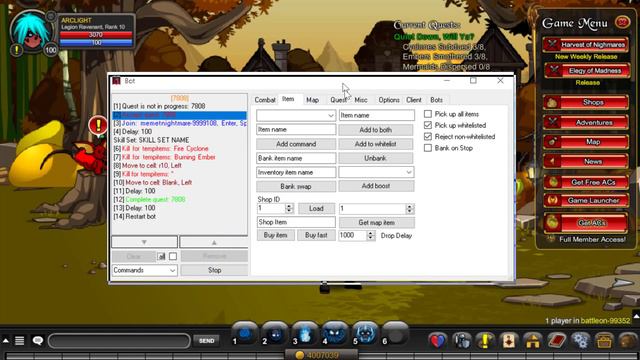This screenshot has width=640, height=360.
Task: Open game options gear icon
Action: pos(581,340)
